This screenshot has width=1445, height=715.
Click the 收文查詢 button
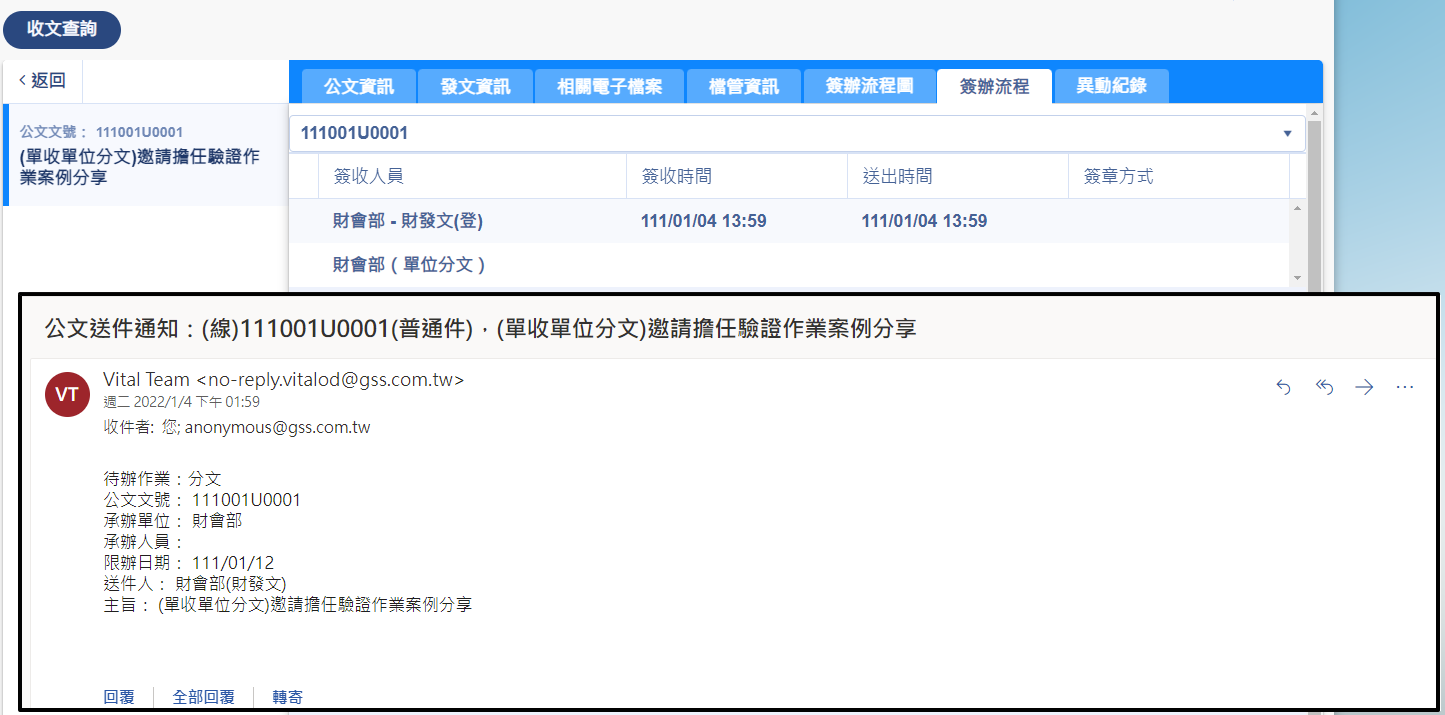click(62, 29)
